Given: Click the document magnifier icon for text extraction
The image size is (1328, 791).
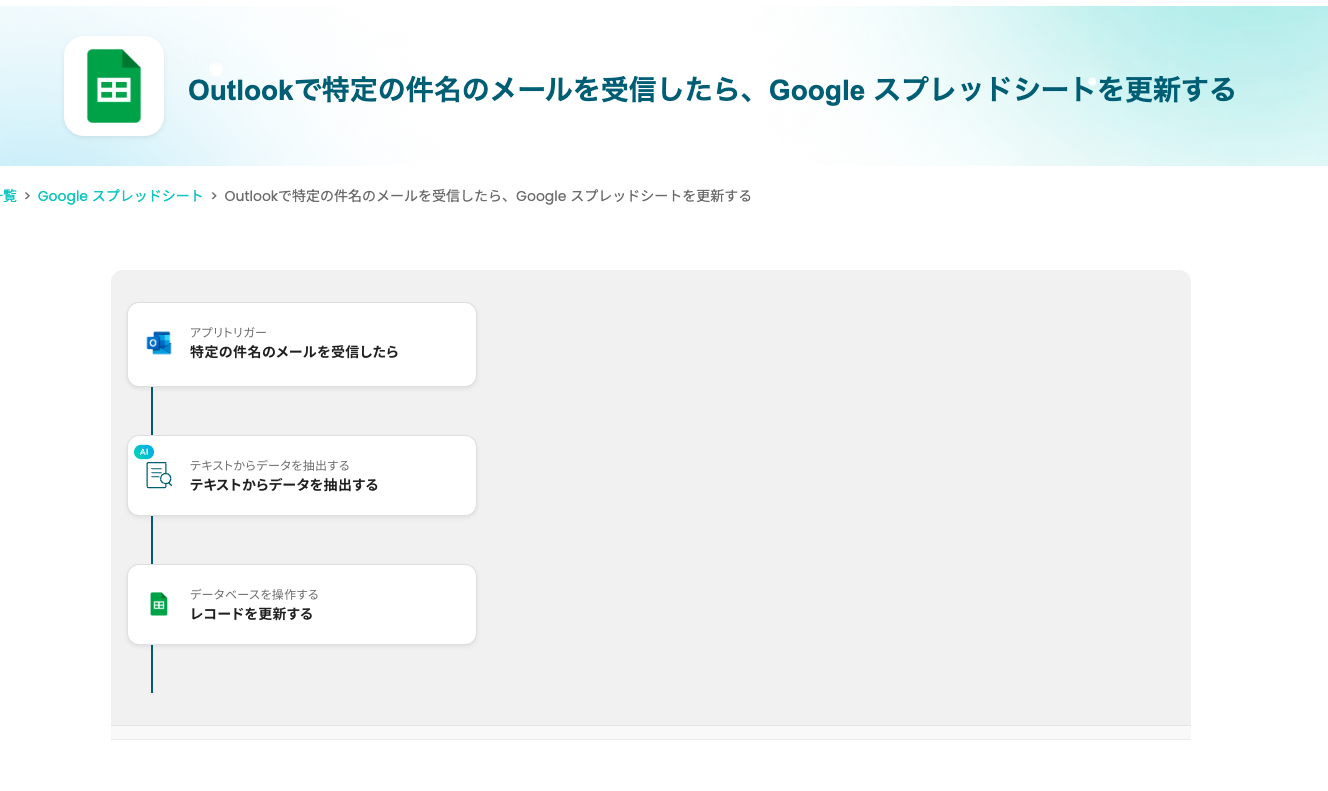Looking at the screenshot, I should tap(159, 475).
